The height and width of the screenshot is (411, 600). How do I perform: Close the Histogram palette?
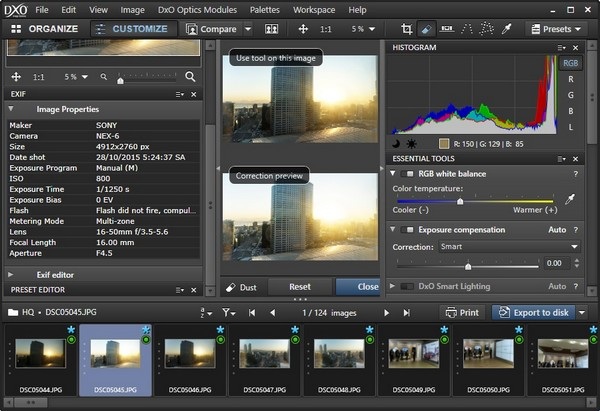pos(576,48)
